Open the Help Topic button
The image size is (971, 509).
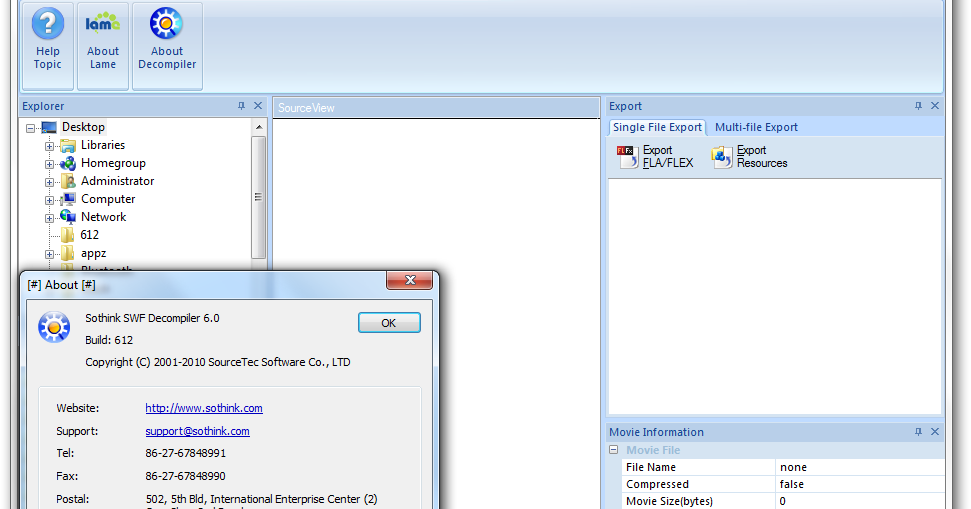coord(48,46)
